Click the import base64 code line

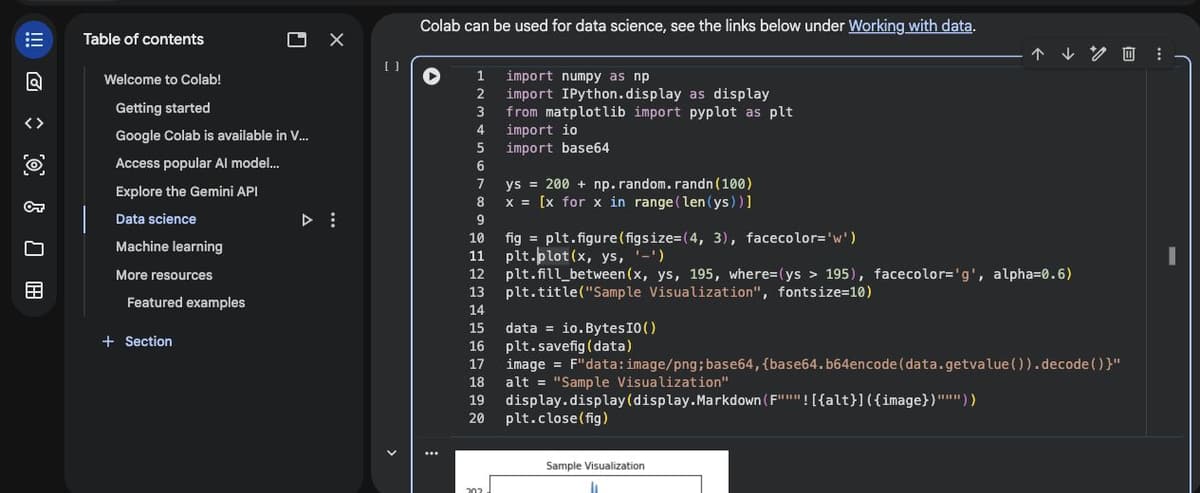point(558,148)
